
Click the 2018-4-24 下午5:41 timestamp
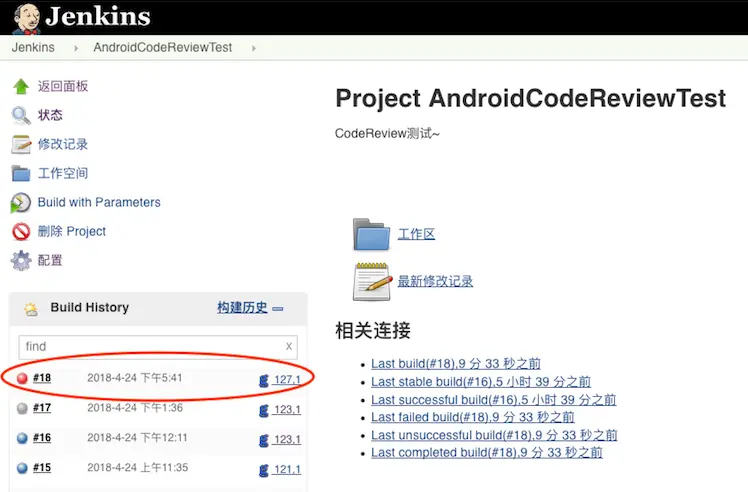click(x=135, y=378)
